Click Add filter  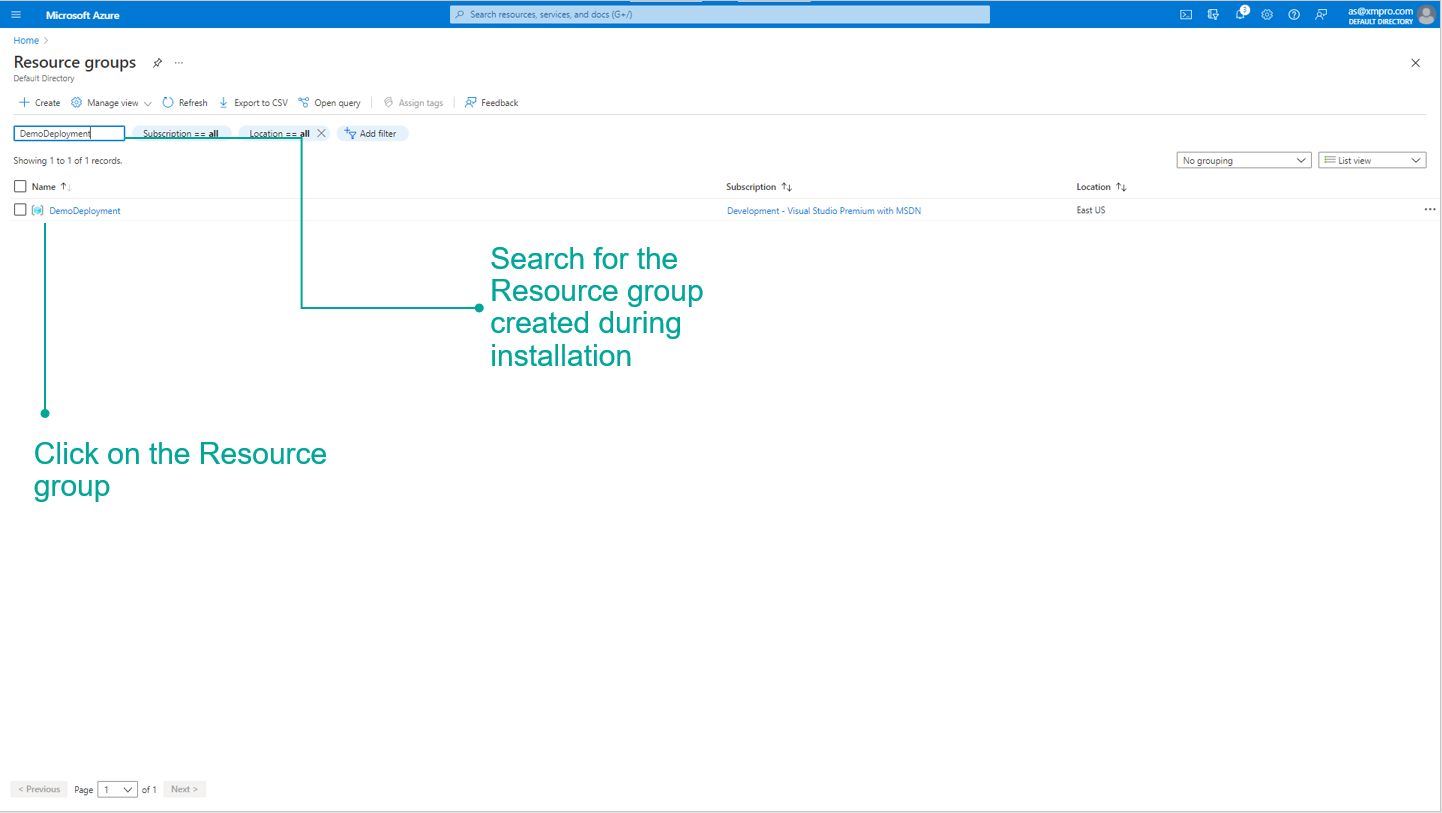tap(372, 133)
